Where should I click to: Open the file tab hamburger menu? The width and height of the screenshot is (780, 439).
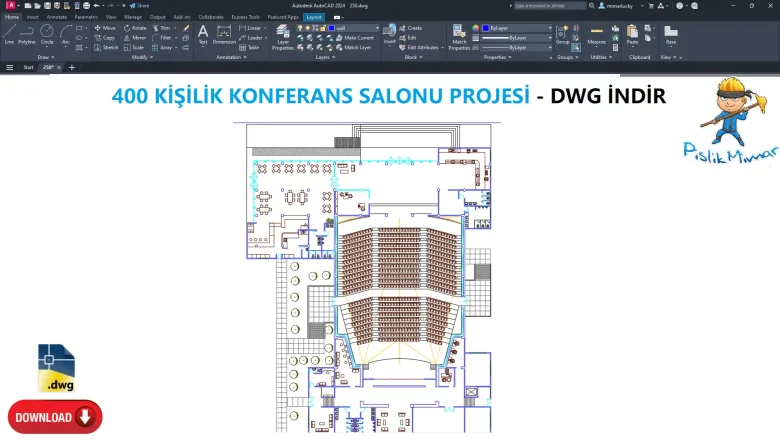pyautogui.click(x=9, y=67)
